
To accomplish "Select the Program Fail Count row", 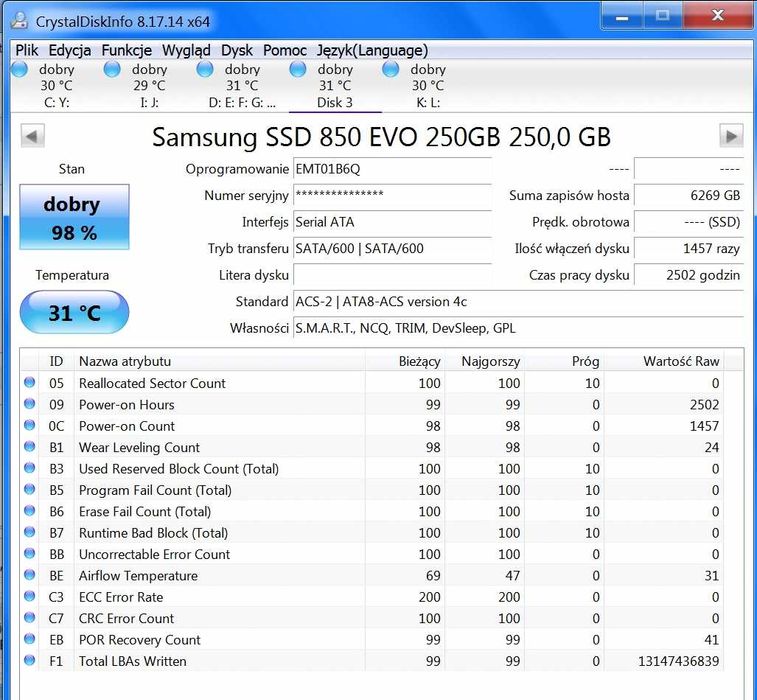I will coord(372,490).
